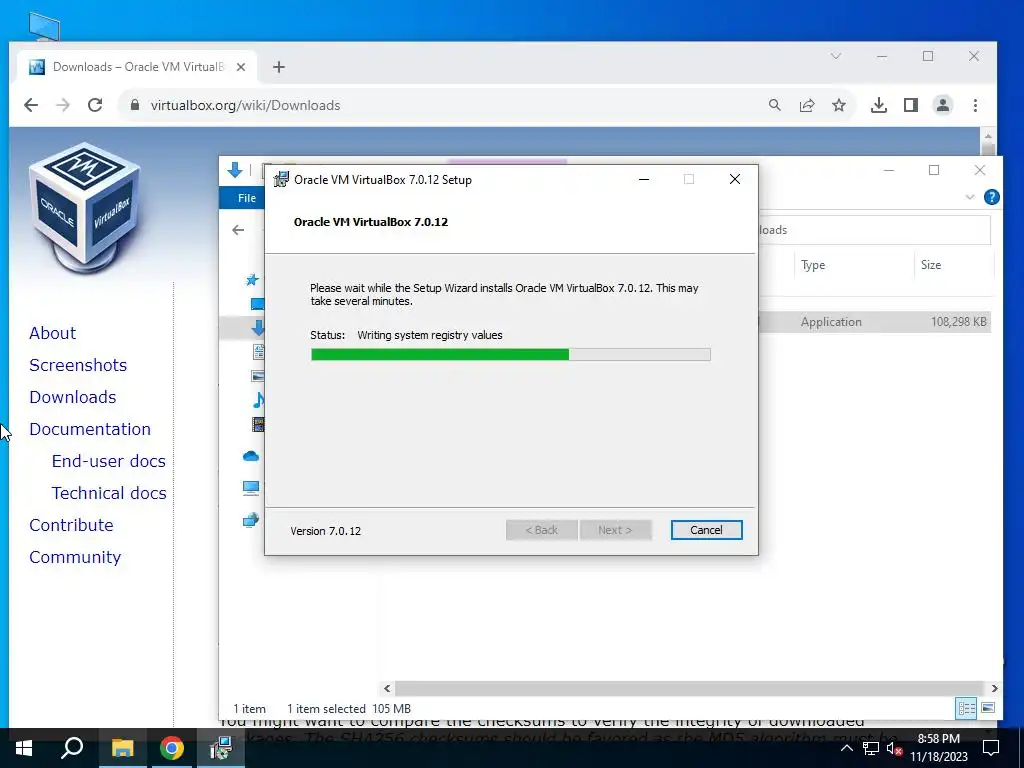Click the VirtualBox installer taskbar icon
The image size is (1024, 768).
[221, 748]
